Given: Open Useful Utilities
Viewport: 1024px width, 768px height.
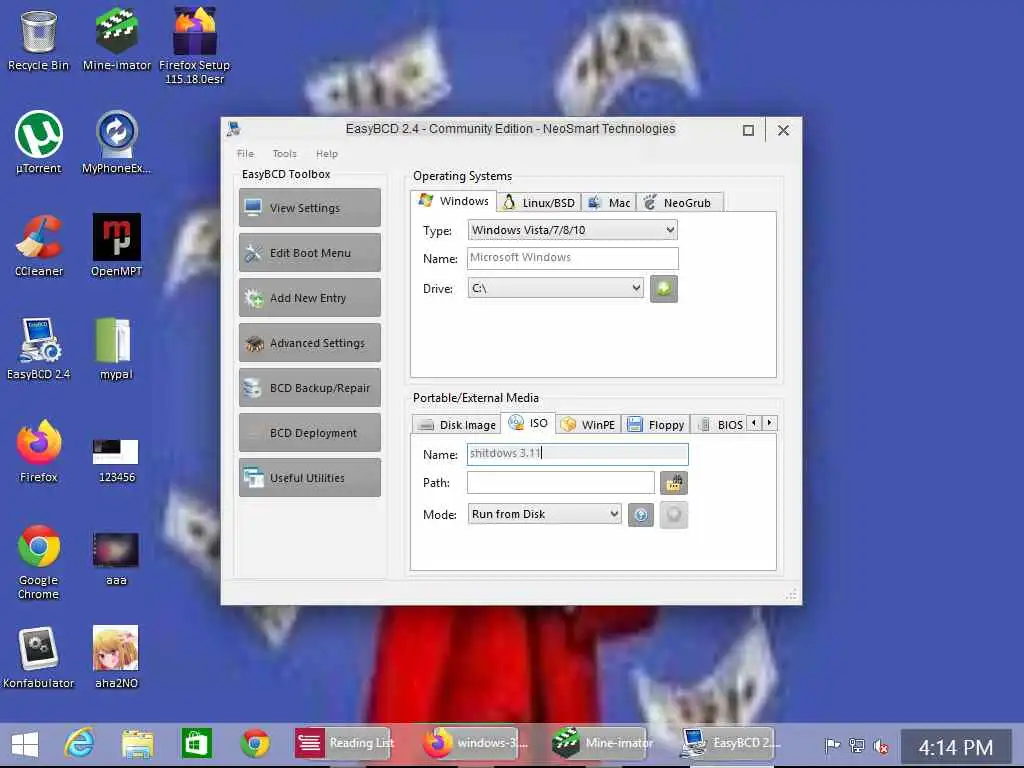Looking at the screenshot, I should 310,478.
